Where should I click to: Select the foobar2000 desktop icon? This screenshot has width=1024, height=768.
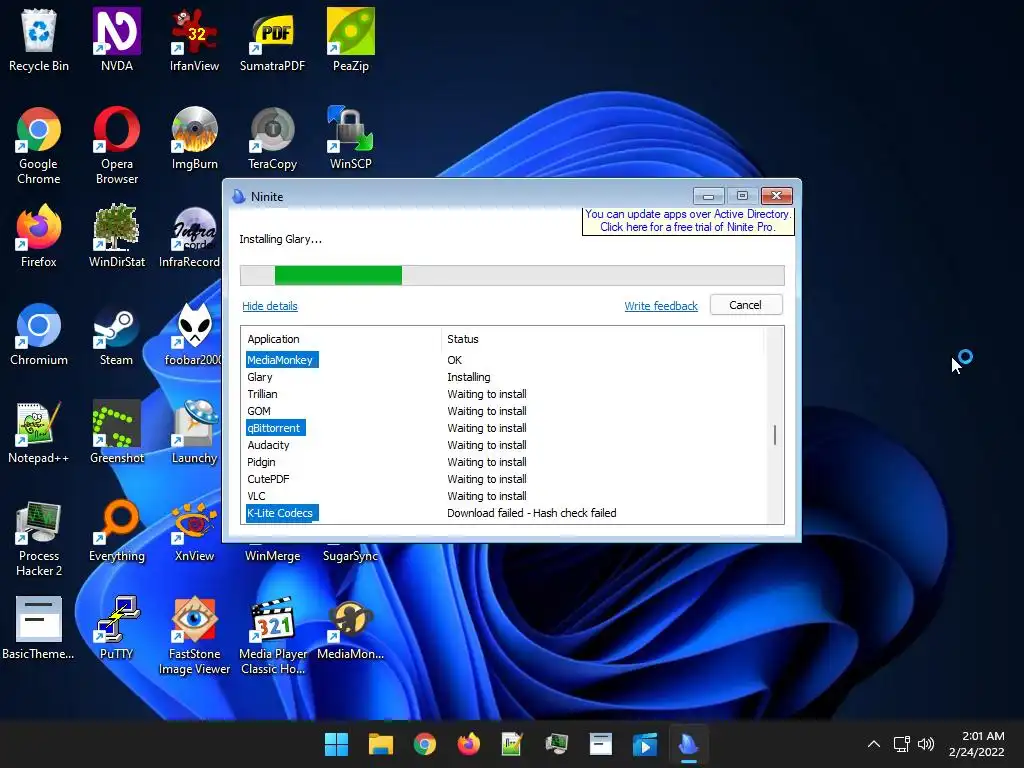(193, 334)
